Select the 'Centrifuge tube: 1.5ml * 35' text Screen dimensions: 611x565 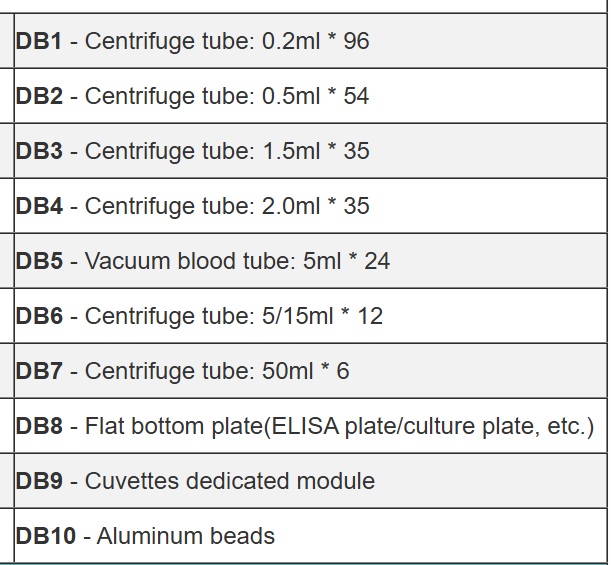click(x=227, y=151)
